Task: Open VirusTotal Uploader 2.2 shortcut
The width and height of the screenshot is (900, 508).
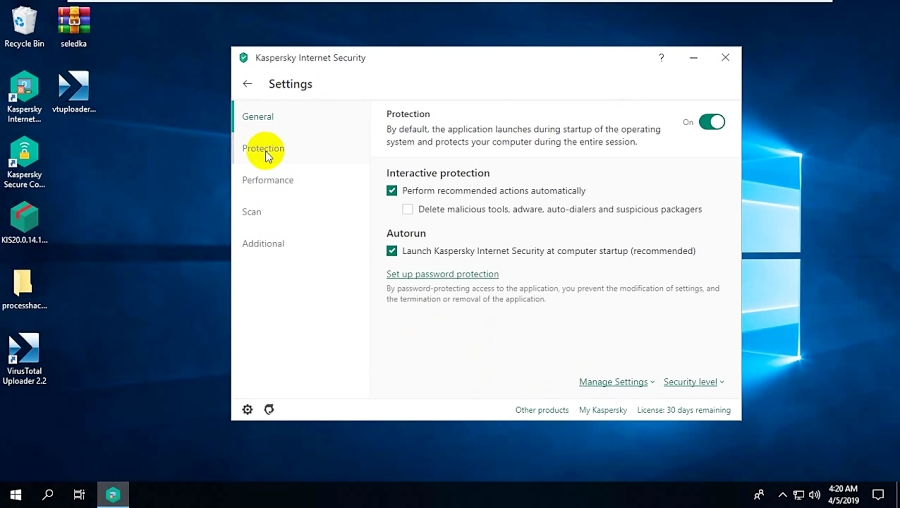Action: [x=24, y=359]
